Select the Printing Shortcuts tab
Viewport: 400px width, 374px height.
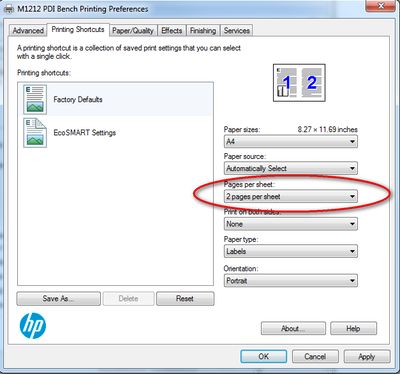coord(78,30)
